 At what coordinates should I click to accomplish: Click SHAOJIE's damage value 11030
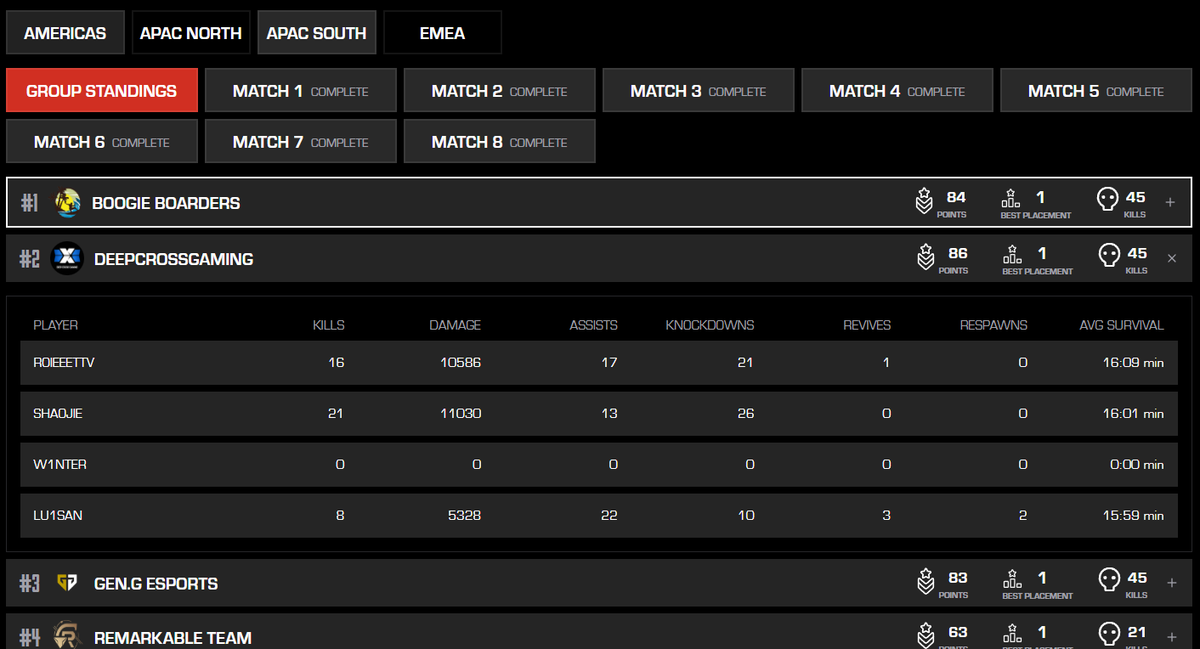click(x=461, y=413)
